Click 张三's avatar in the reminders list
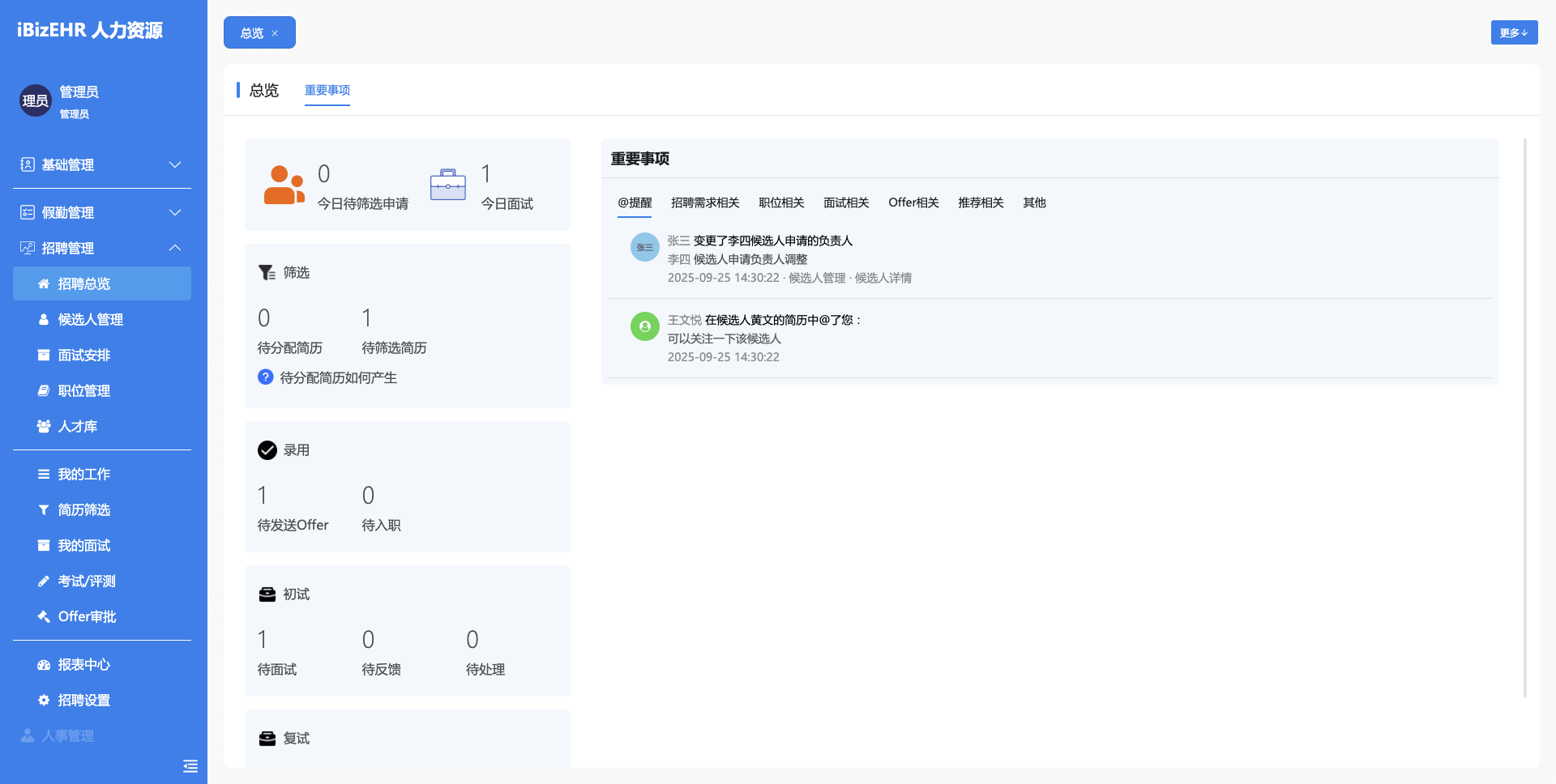The width and height of the screenshot is (1556, 784). pos(644,247)
